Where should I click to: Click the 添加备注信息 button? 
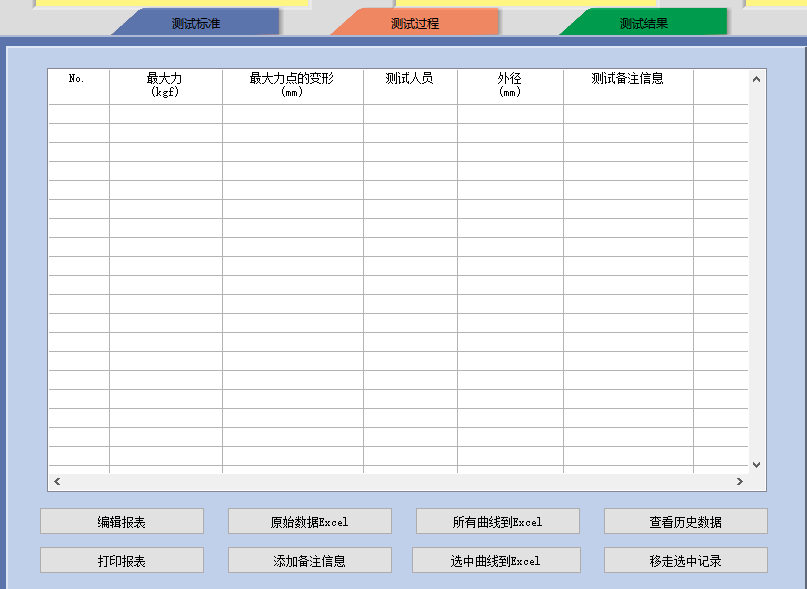pyautogui.click(x=309, y=560)
